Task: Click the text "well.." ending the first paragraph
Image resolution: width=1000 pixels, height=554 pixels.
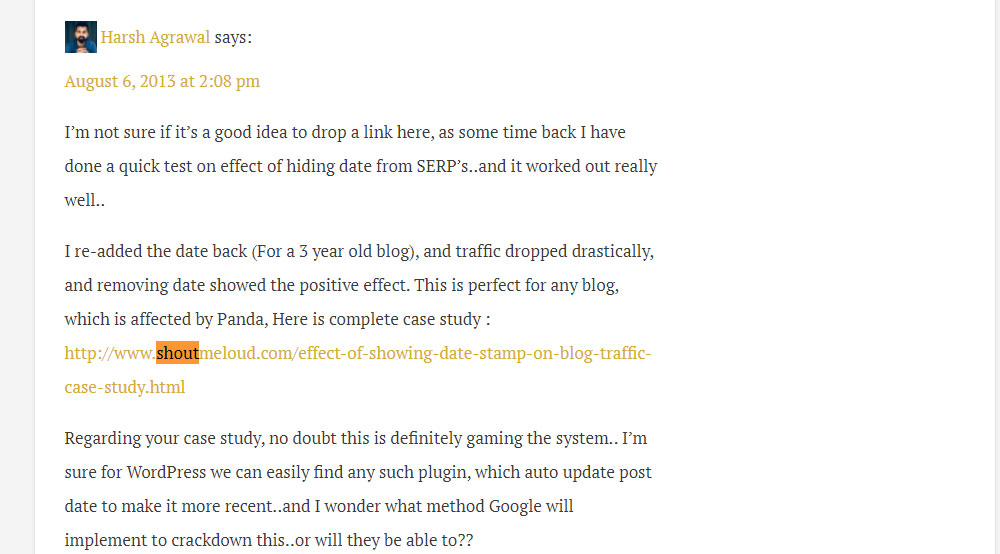Action: pyautogui.click(x=85, y=200)
